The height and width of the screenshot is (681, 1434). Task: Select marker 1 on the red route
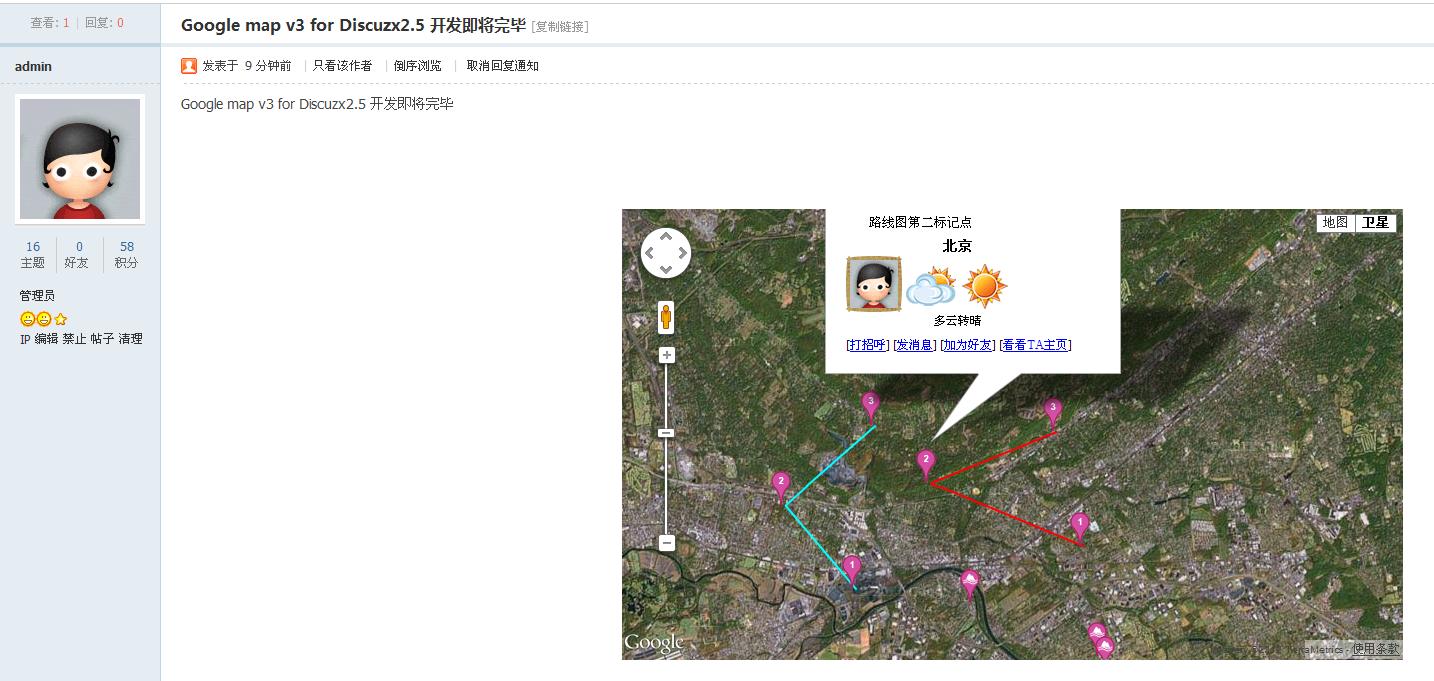pos(1080,526)
